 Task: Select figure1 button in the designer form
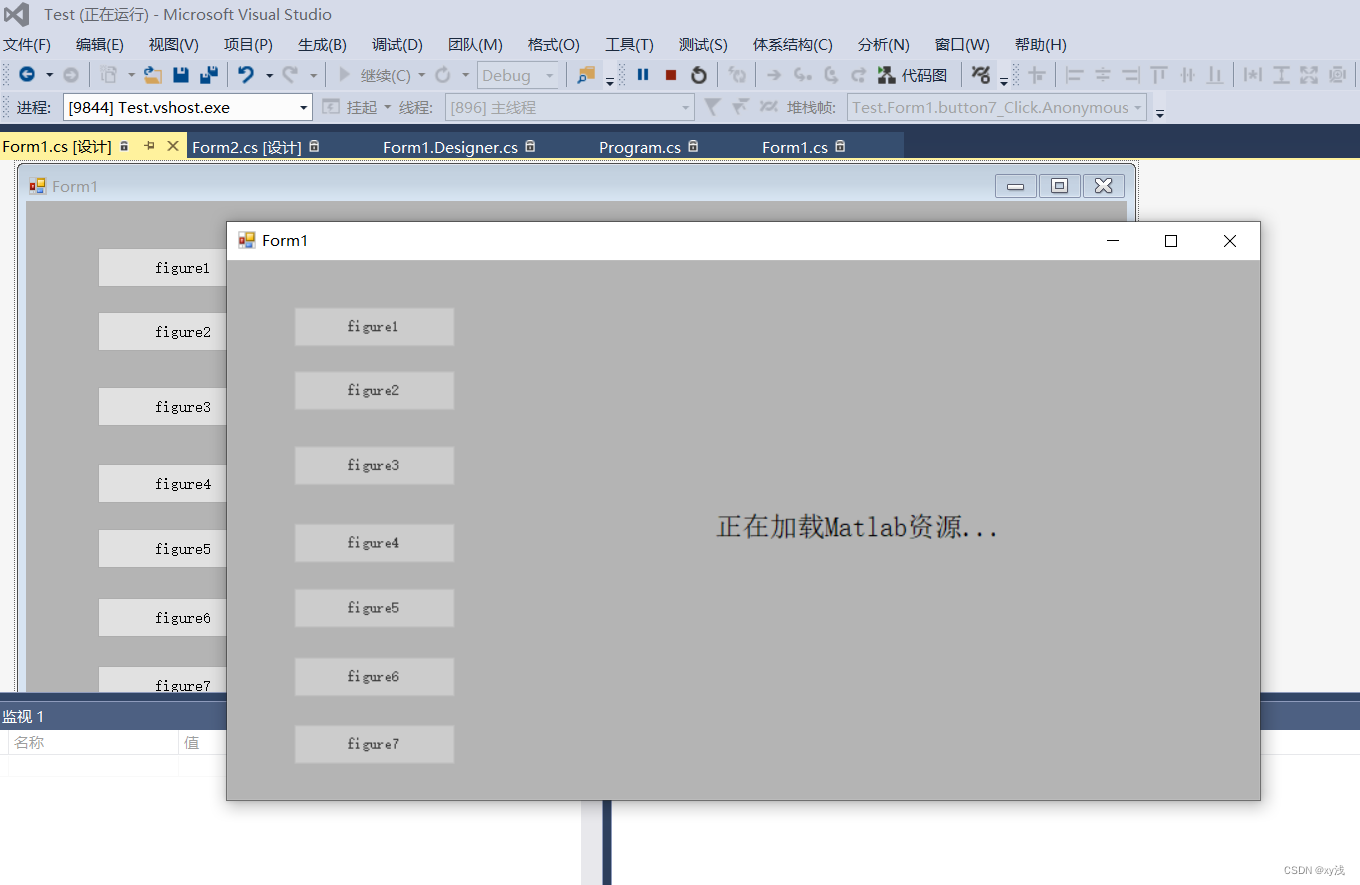(x=163, y=268)
